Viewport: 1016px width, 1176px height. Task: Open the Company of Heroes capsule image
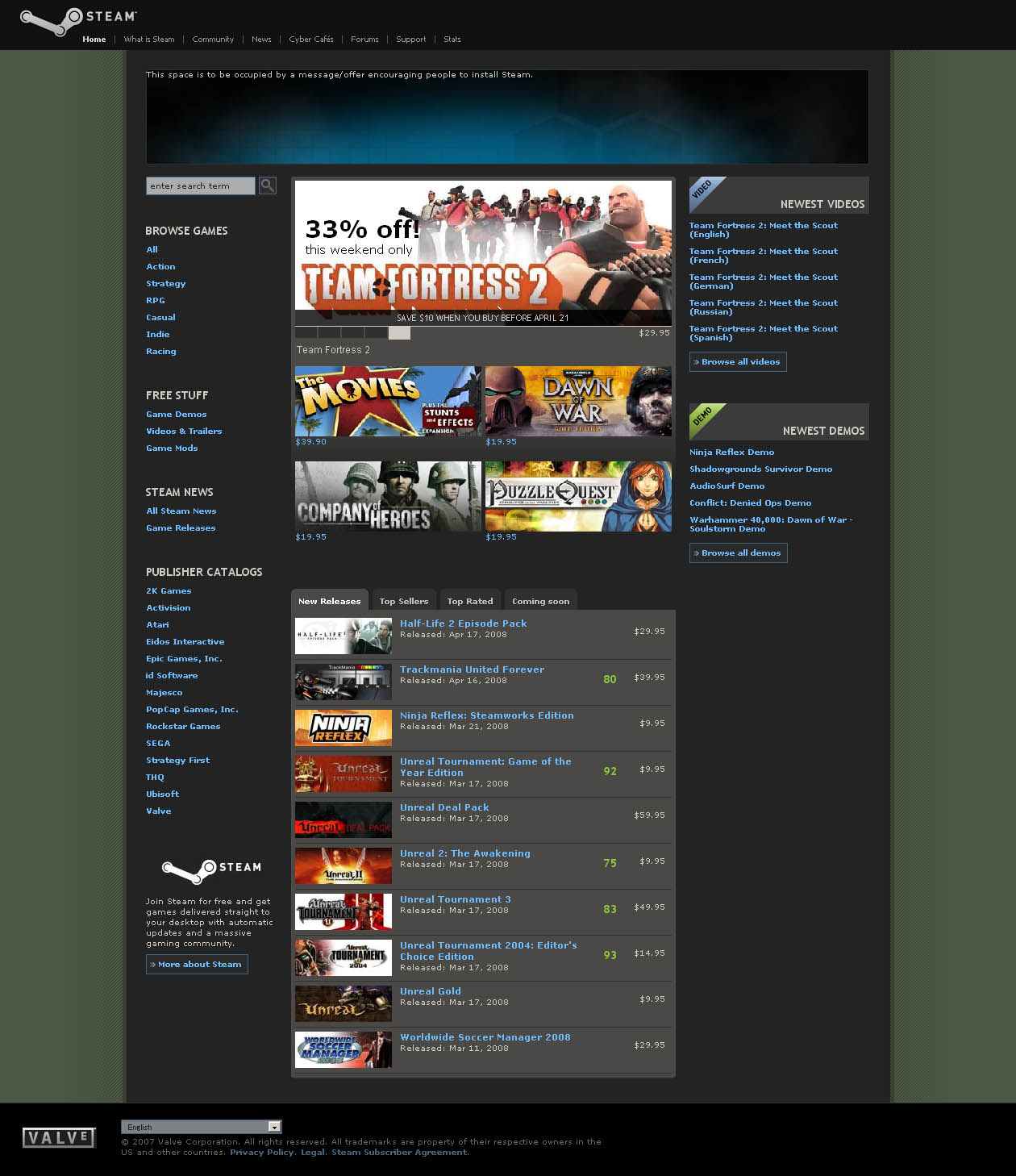click(x=388, y=496)
